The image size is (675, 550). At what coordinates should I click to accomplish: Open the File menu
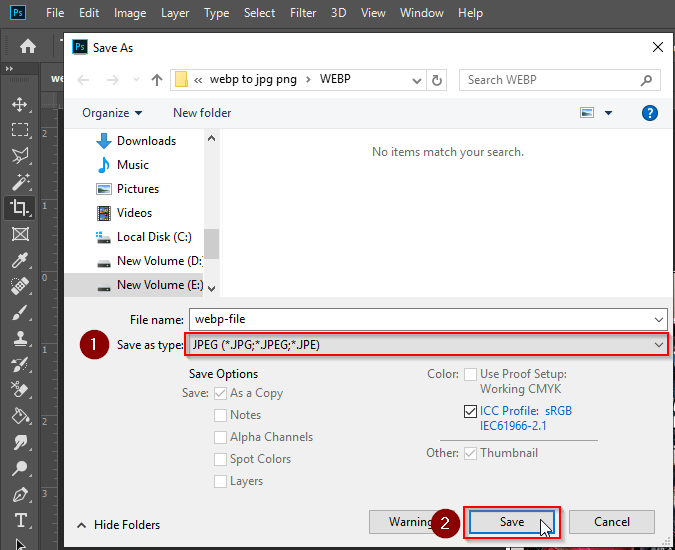tap(55, 13)
